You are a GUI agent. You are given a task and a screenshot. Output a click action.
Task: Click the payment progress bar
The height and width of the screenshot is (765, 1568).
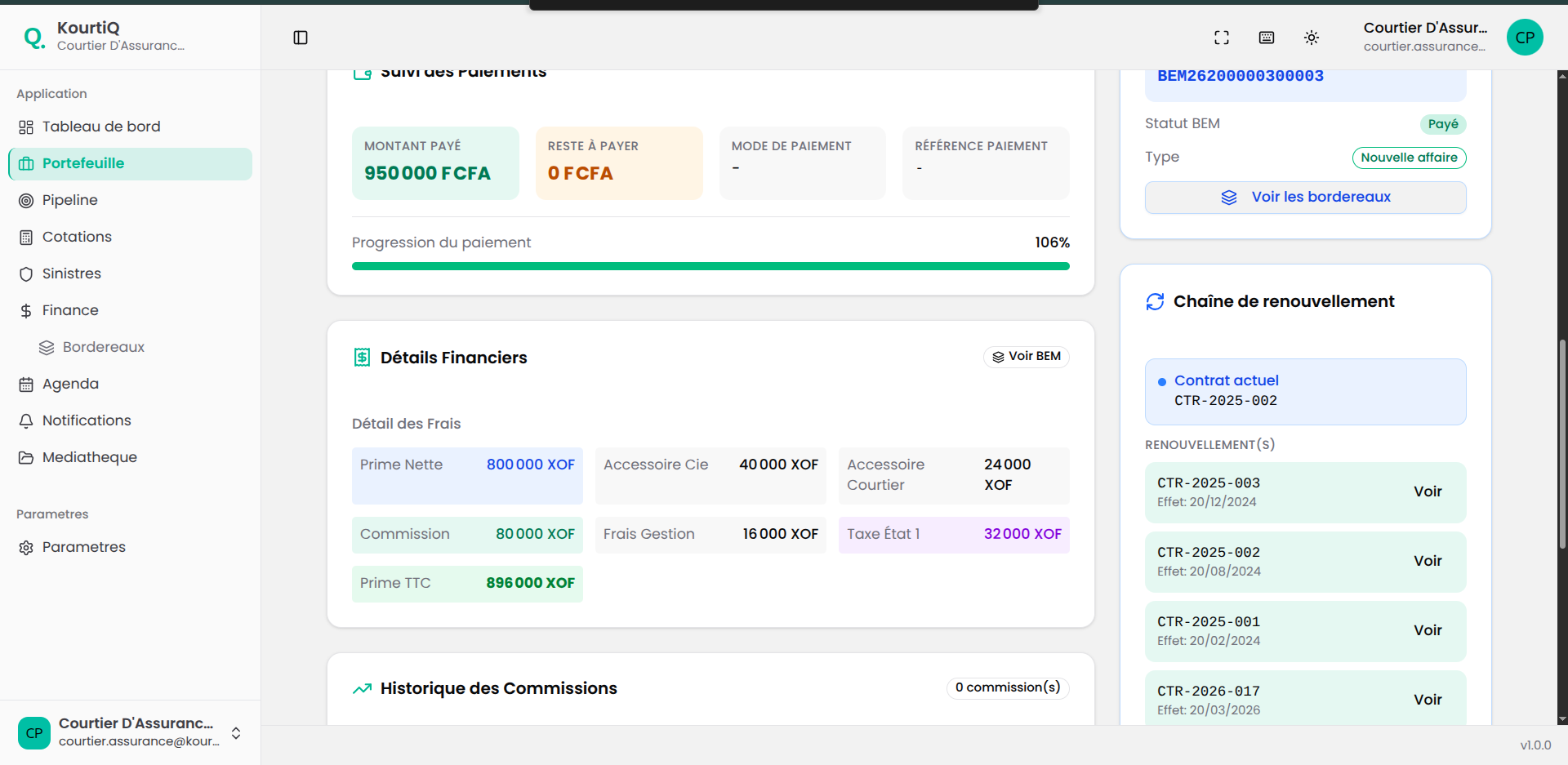[710, 266]
